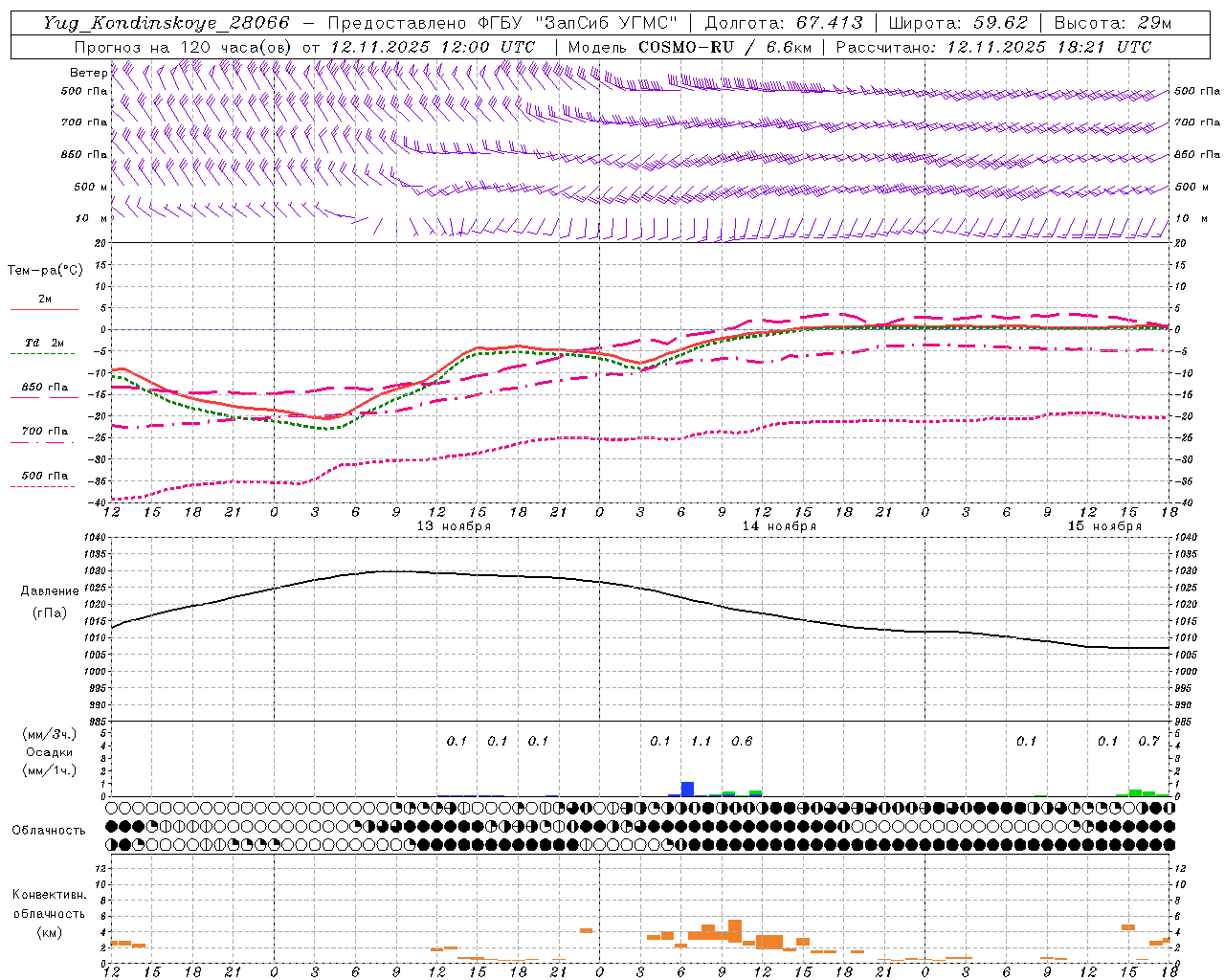Click the '(км)' unit under convective cloud label

pyautogui.click(x=50, y=932)
